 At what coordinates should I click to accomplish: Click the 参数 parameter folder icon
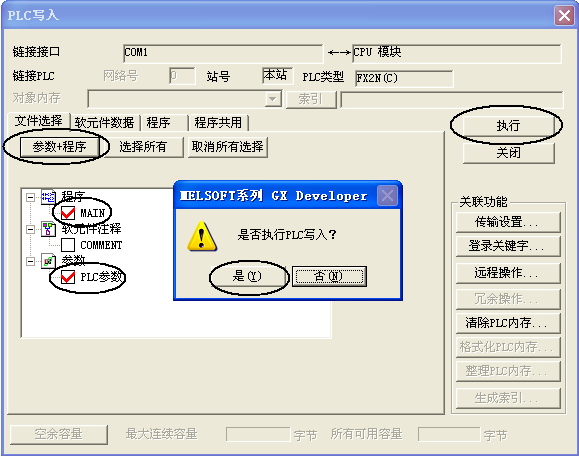coord(48,261)
